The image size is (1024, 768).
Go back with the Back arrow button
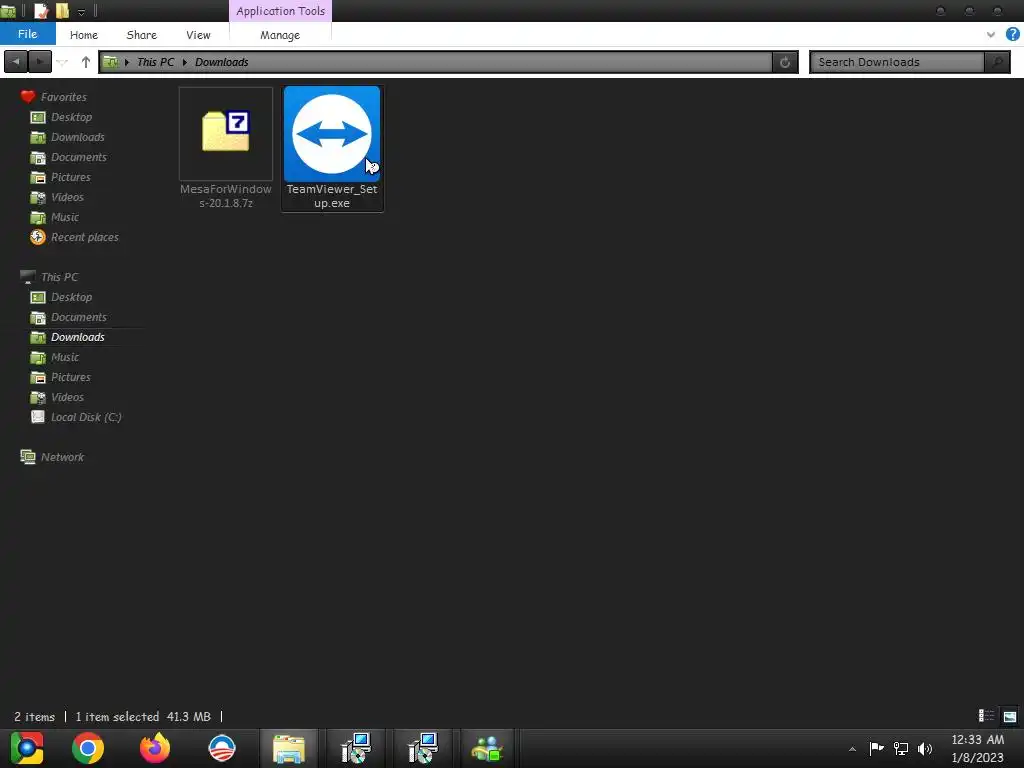click(x=16, y=62)
